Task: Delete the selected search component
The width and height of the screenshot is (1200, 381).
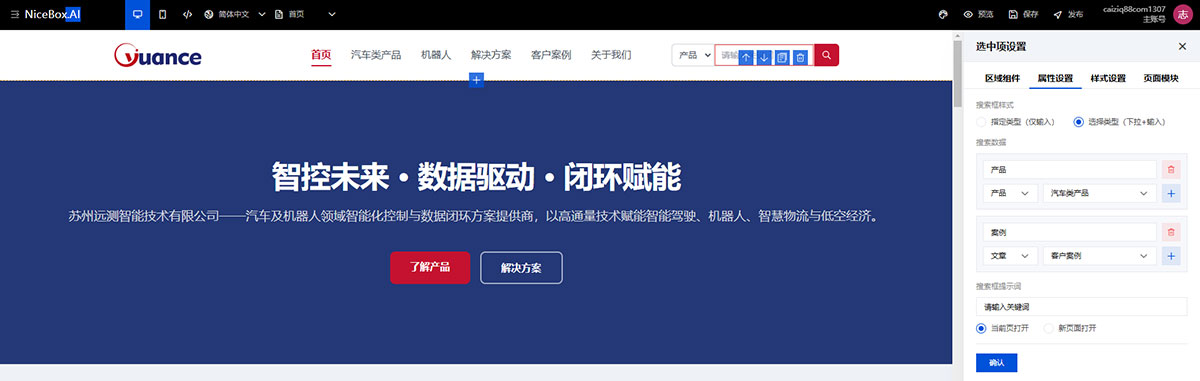Action: [x=800, y=58]
